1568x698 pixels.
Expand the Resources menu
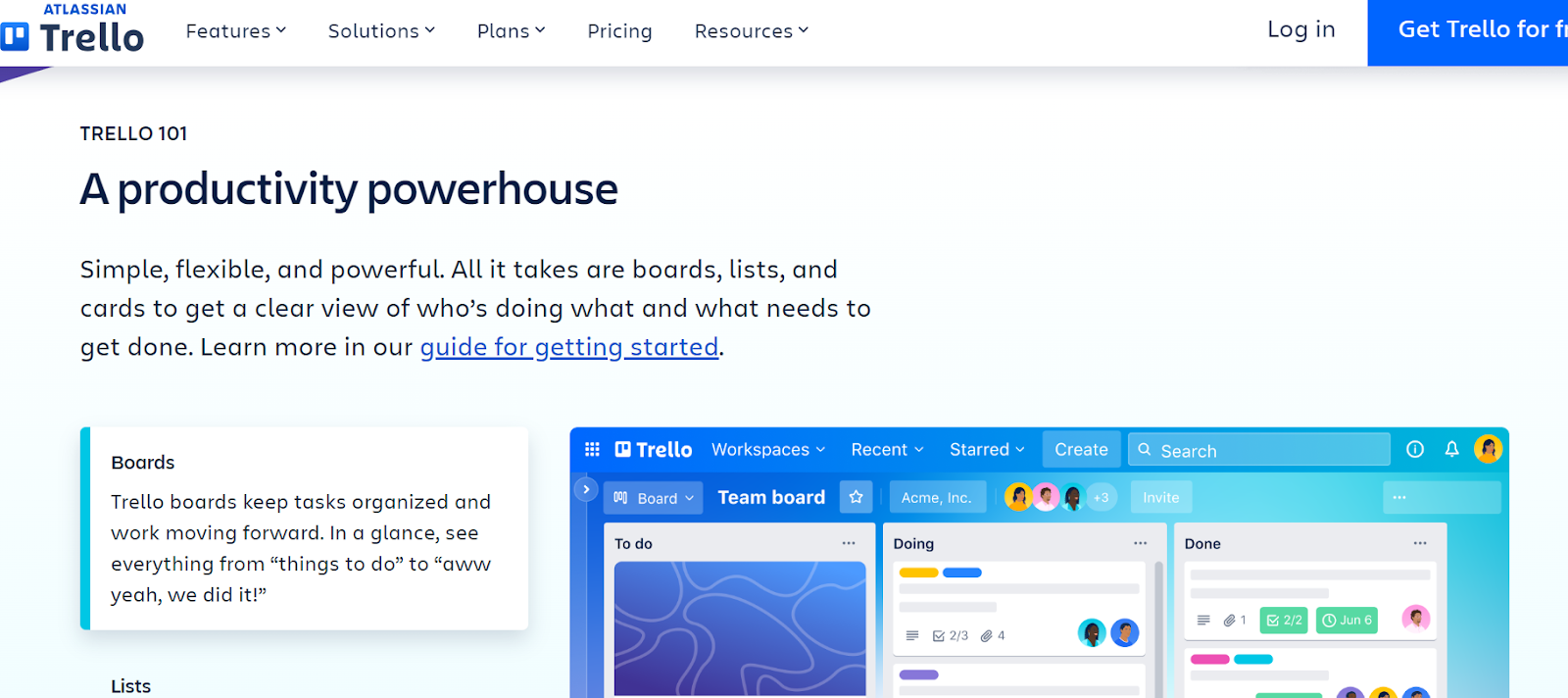point(752,31)
